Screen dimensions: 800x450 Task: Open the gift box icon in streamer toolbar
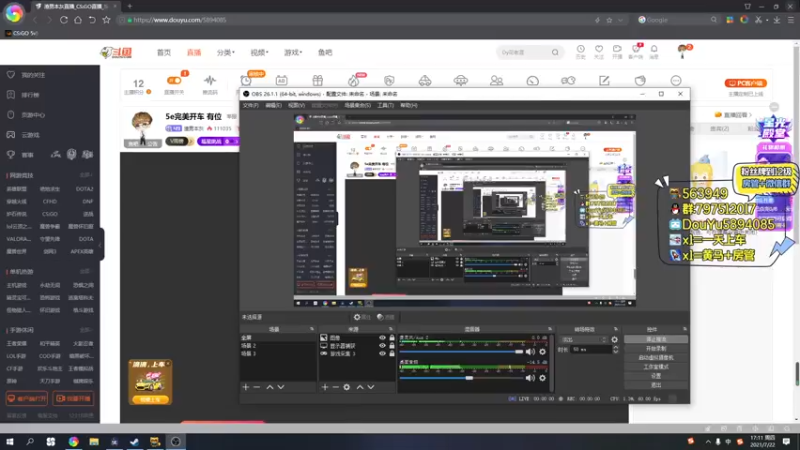(318, 81)
